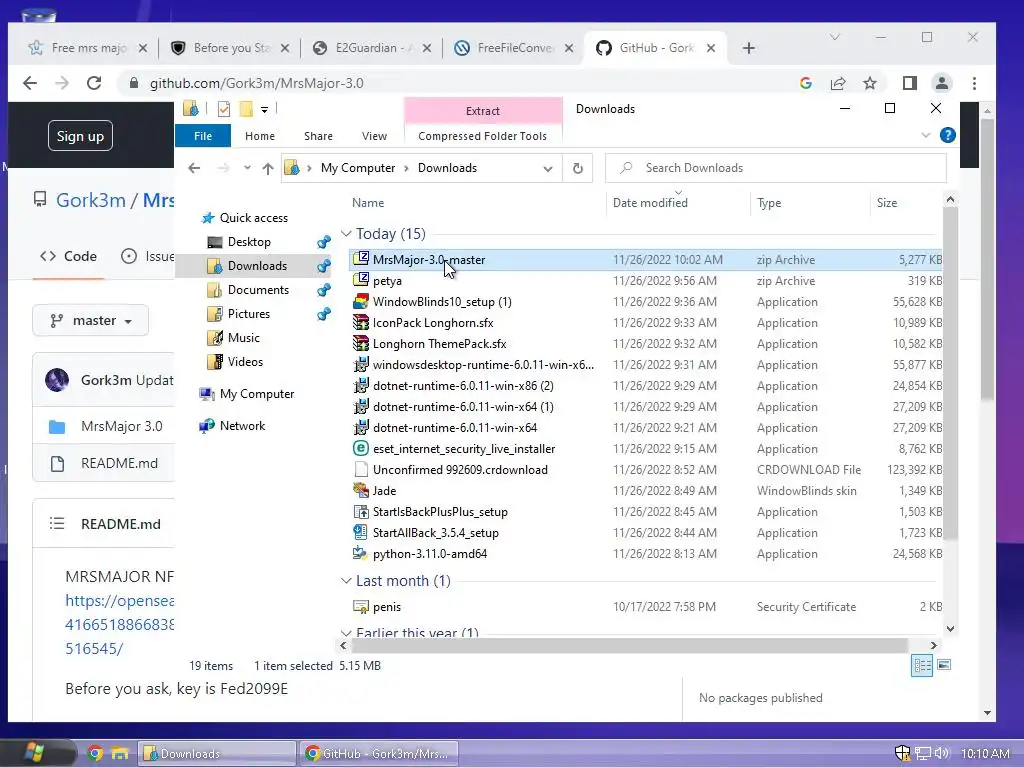Image resolution: width=1024 pixels, height=768 pixels.
Task: Open Chrome tab search dropdown arrow
Action: (835, 37)
